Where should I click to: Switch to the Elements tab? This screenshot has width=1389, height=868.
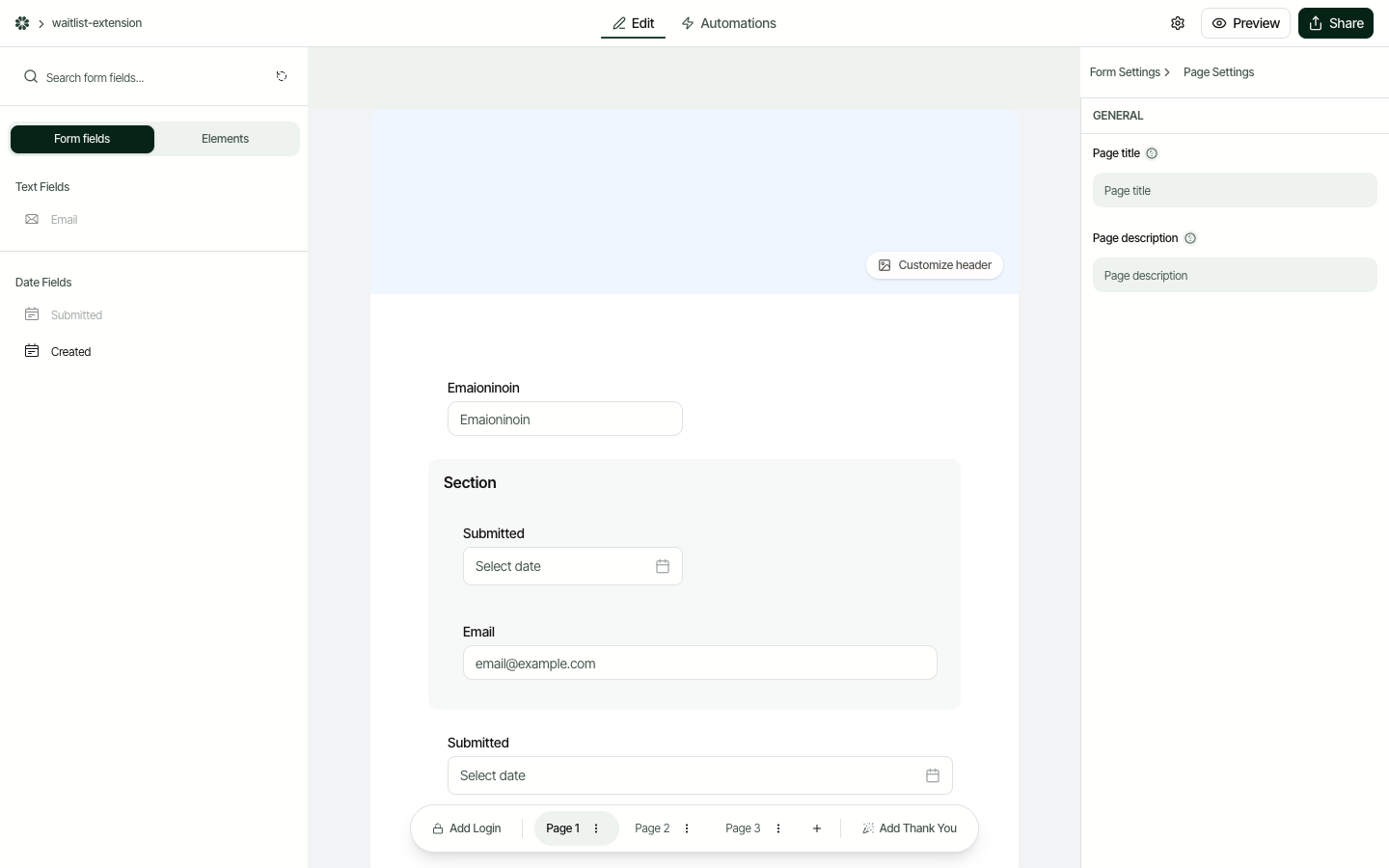coord(225,139)
